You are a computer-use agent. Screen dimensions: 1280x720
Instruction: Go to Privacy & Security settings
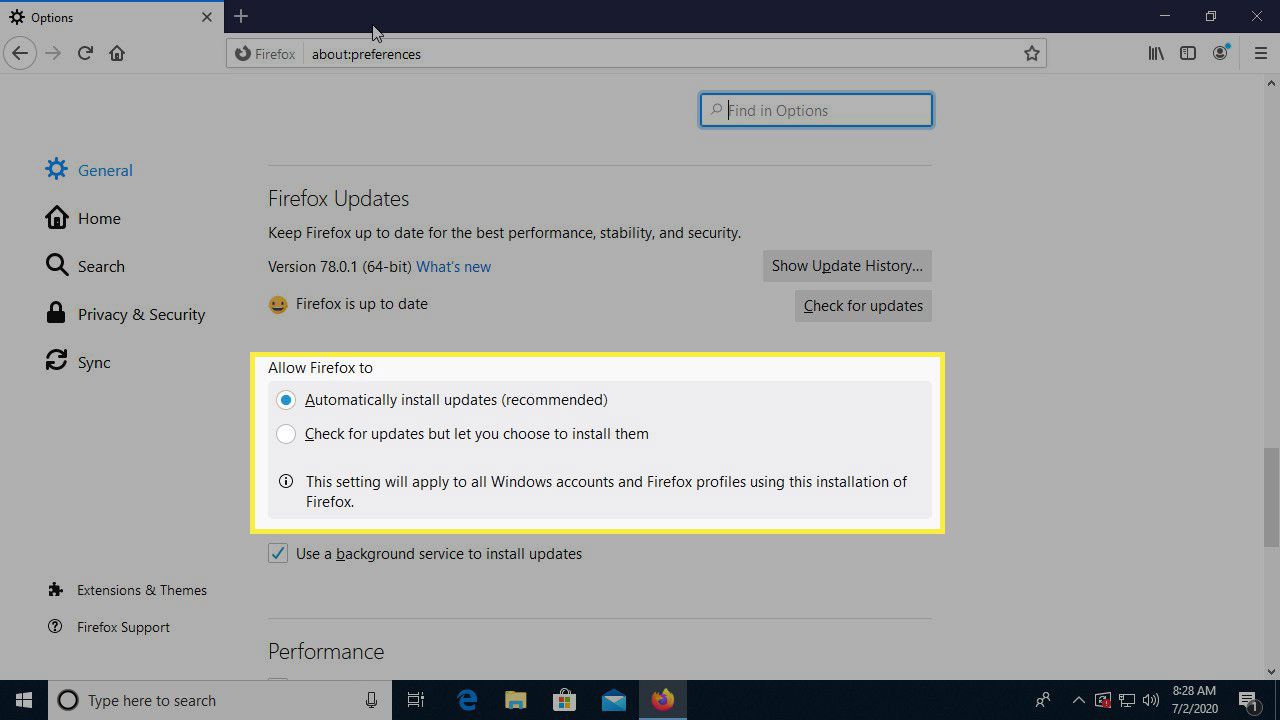click(x=125, y=314)
